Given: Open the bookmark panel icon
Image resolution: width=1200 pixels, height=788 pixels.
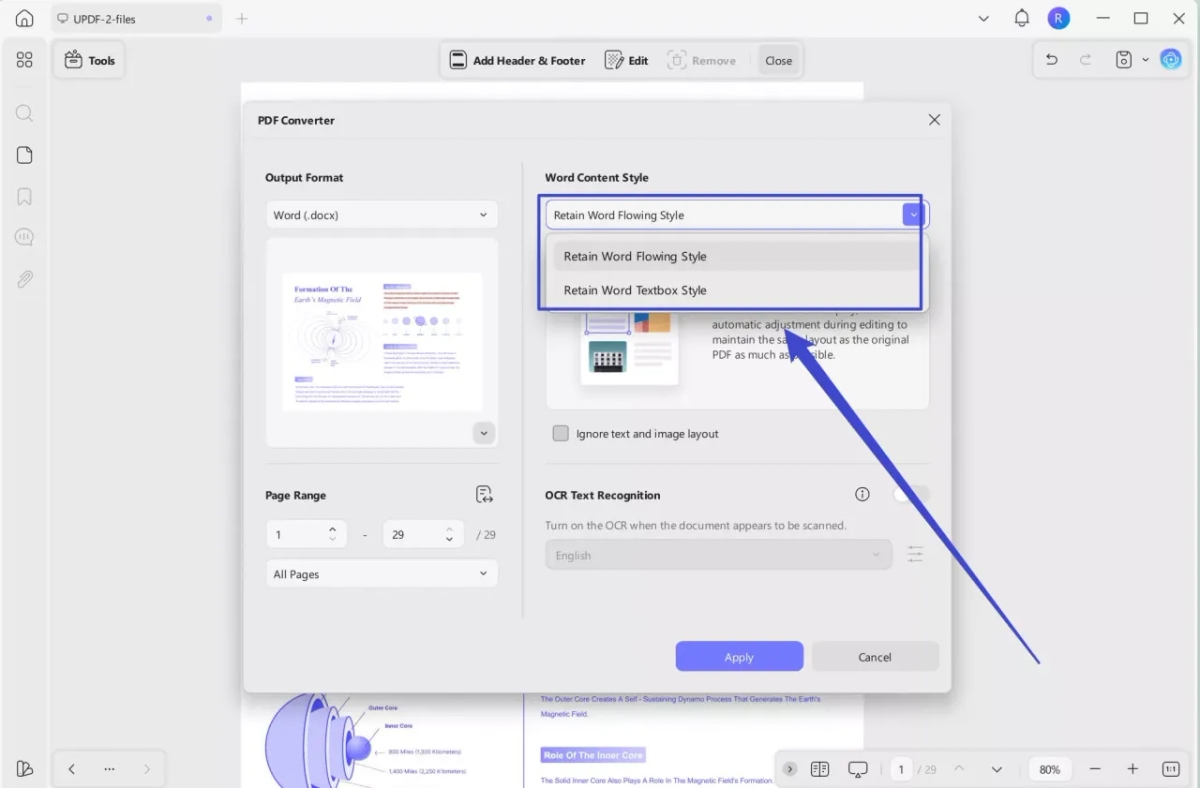Looking at the screenshot, I should (25, 196).
